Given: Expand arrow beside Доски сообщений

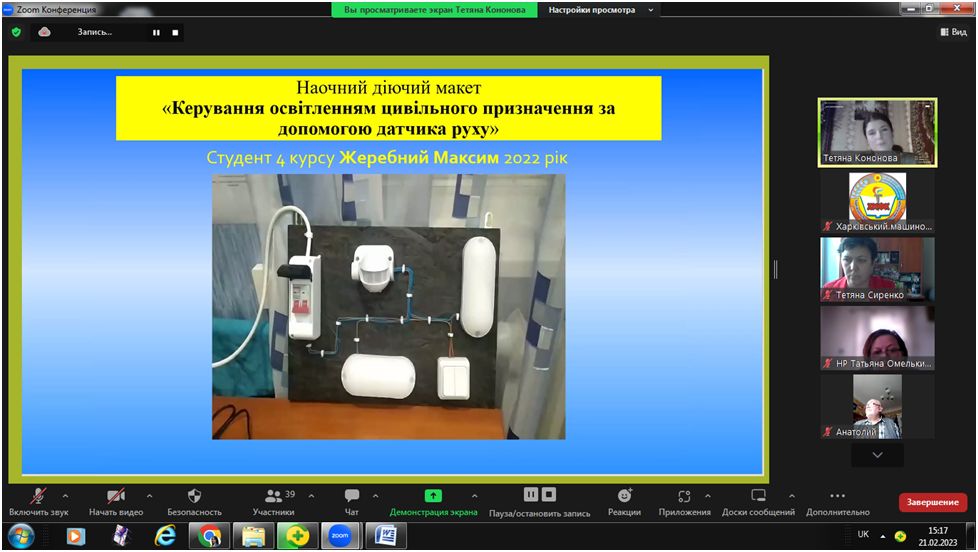Looking at the screenshot, I should point(792,496).
